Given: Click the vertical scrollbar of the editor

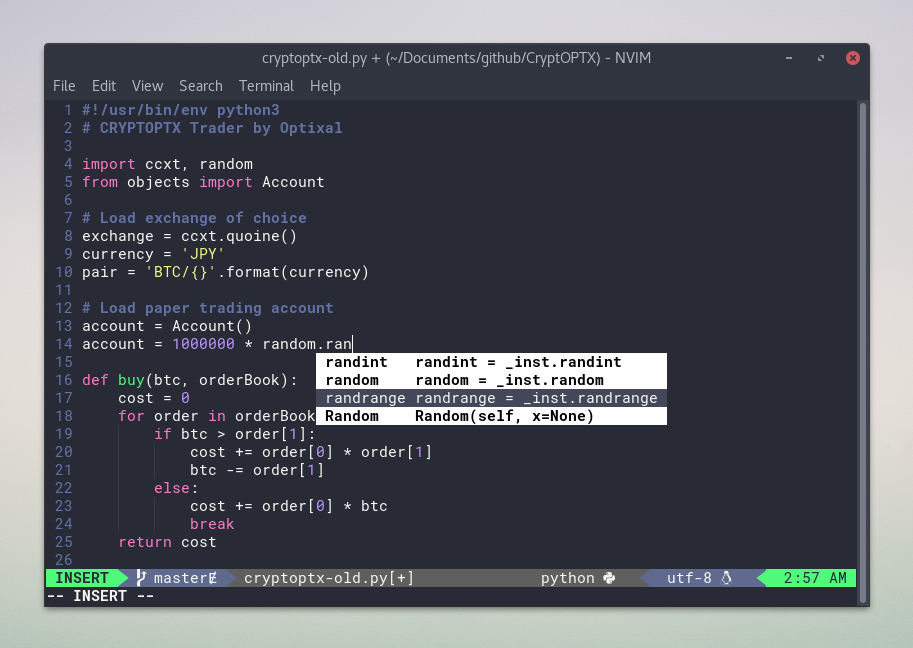Looking at the screenshot, I should [x=863, y=352].
